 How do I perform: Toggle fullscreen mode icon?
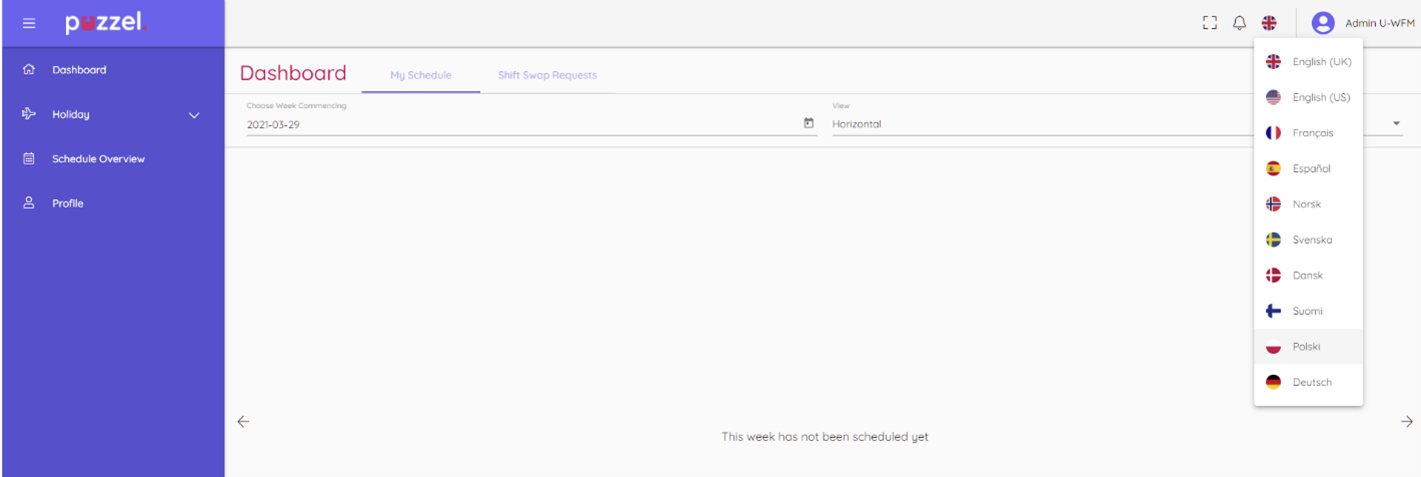pyautogui.click(x=1209, y=23)
